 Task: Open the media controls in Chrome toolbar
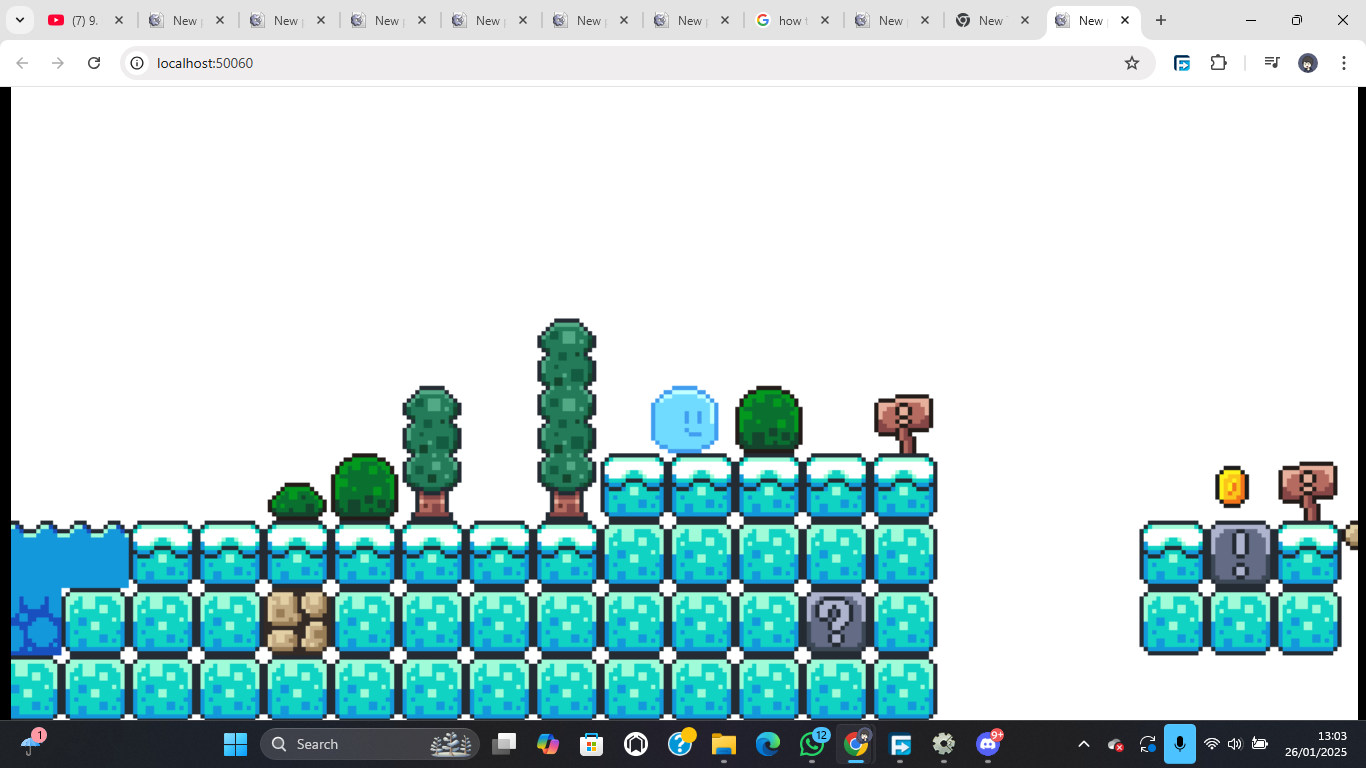click(x=1271, y=63)
